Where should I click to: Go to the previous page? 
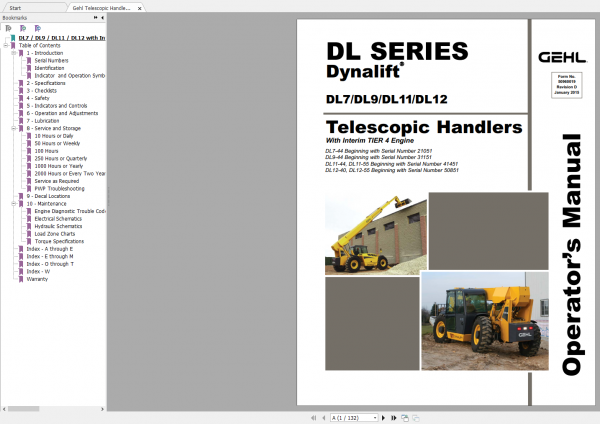[x=324, y=418]
